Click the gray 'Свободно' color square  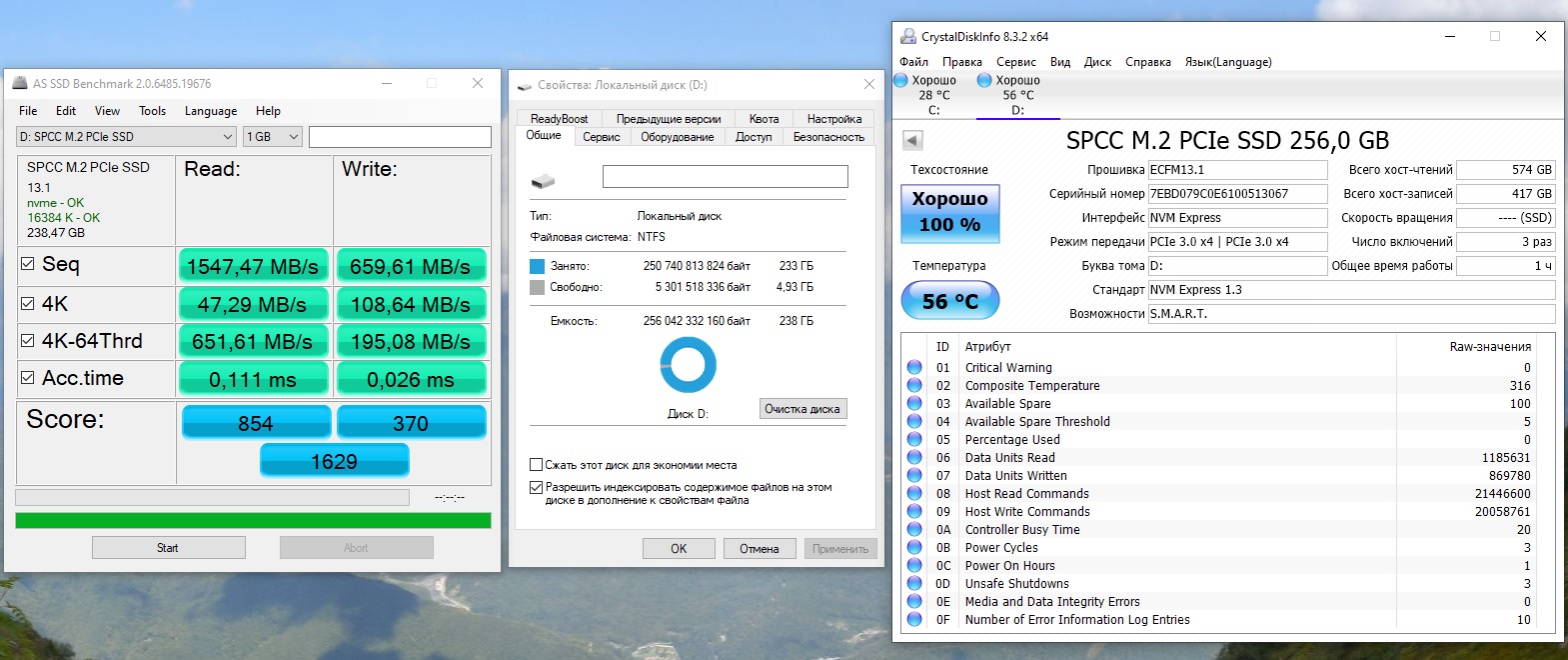coord(537,287)
